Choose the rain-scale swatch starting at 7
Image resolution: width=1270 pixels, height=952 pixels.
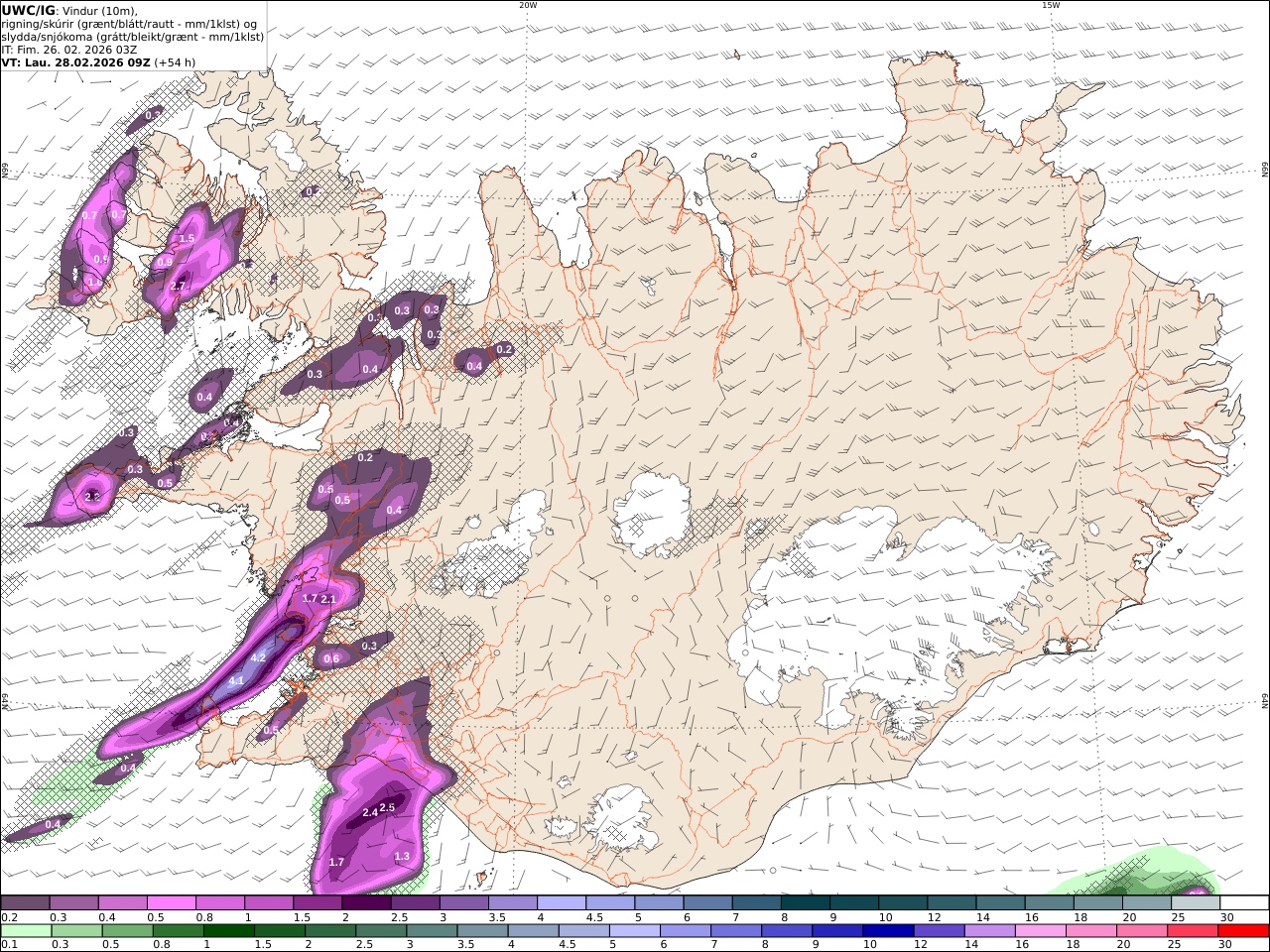pyautogui.click(x=734, y=930)
